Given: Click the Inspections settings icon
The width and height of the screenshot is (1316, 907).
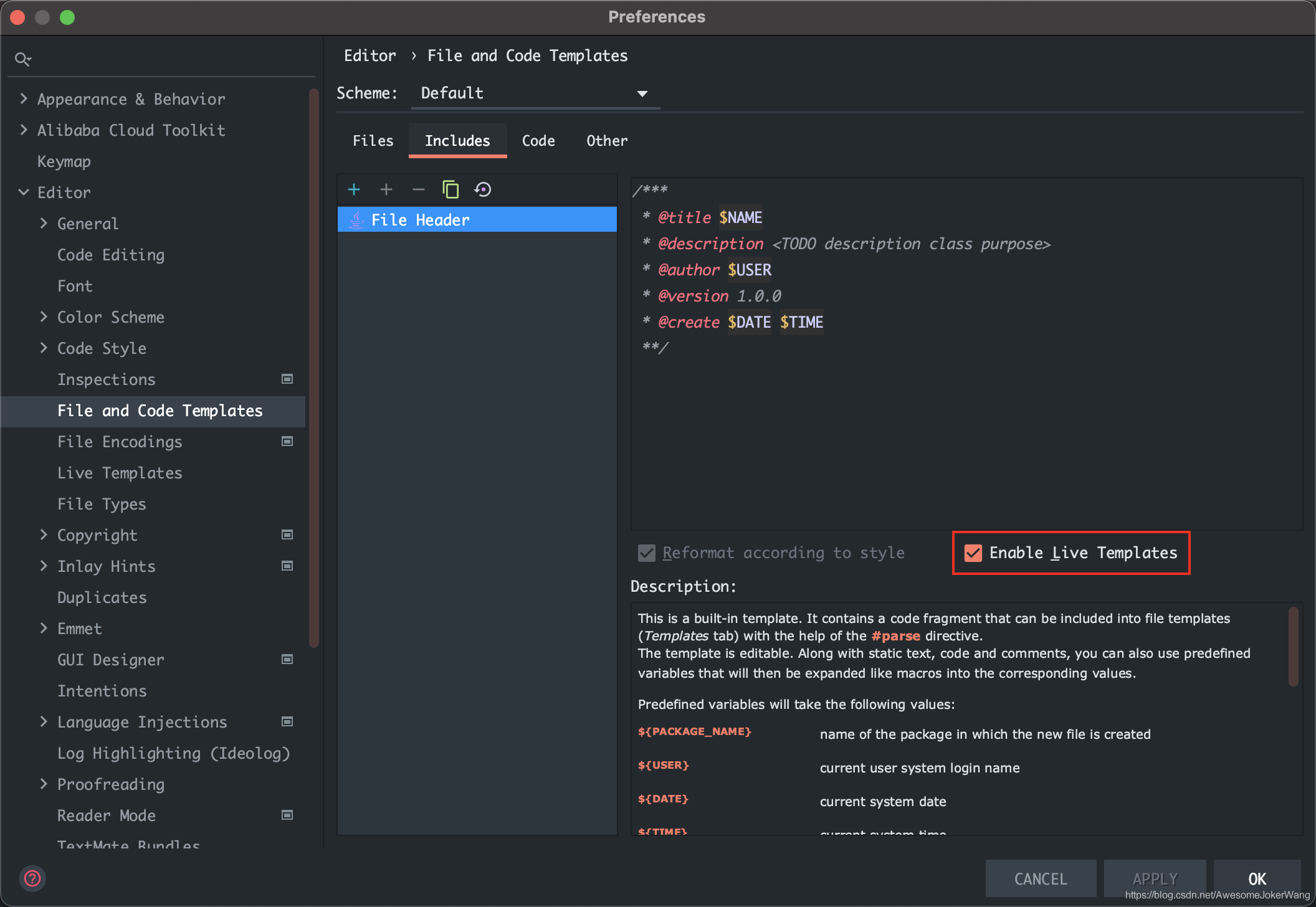Looking at the screenshot, I should (x=290, y=380).
